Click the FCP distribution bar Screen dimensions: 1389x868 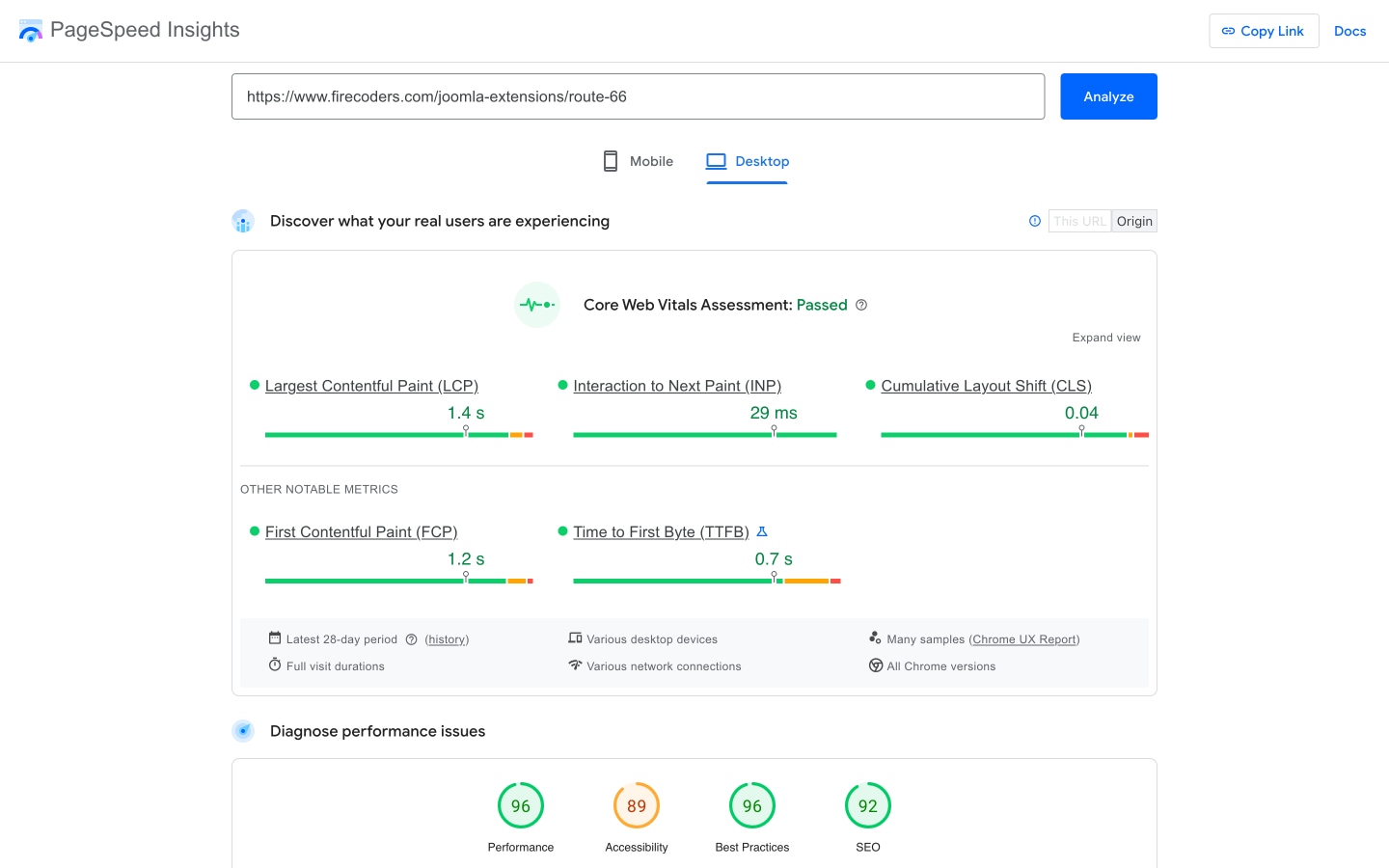[x=398, y=581]
